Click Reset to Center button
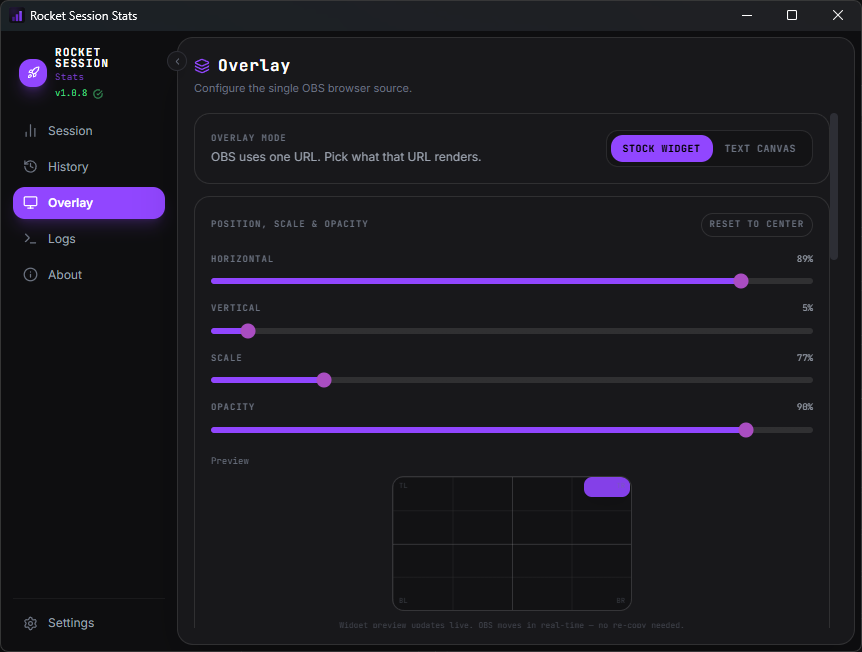Viewport: 862px width, 652px height. tap(756, 224)
